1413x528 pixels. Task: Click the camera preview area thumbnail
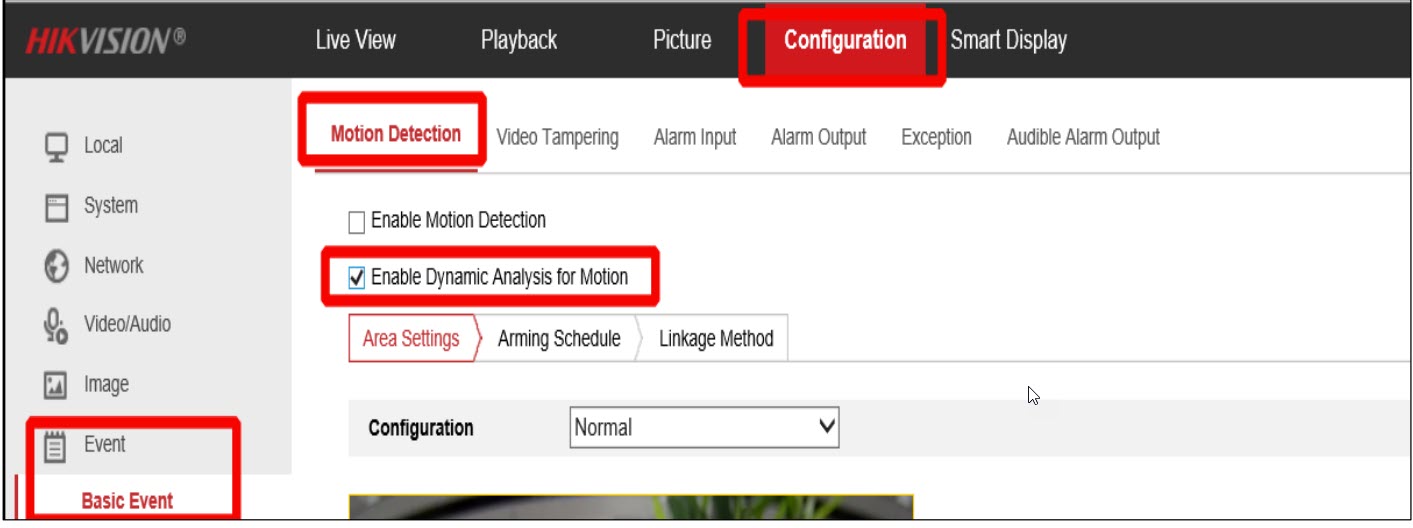click(x=630, y=507)
